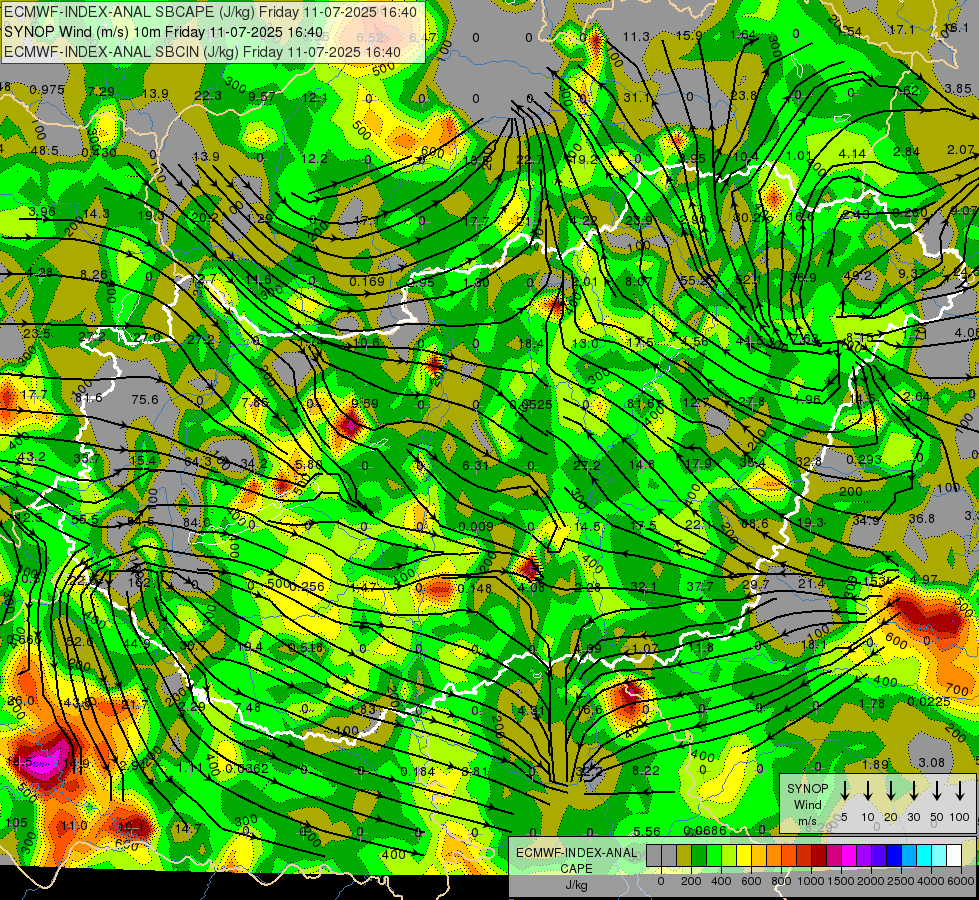
Task: Click the station value 105
Action: pos(16,823)
